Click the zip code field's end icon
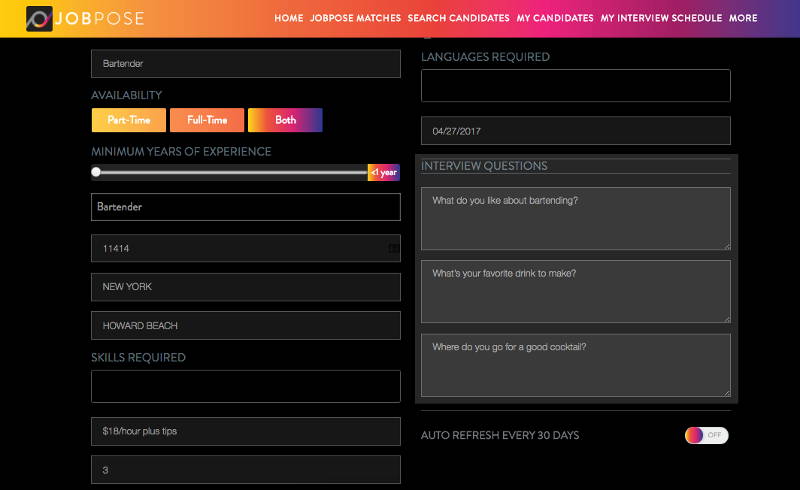Image resolution: width=800 pixels, height=490 pixels. (x=393, y=249)
